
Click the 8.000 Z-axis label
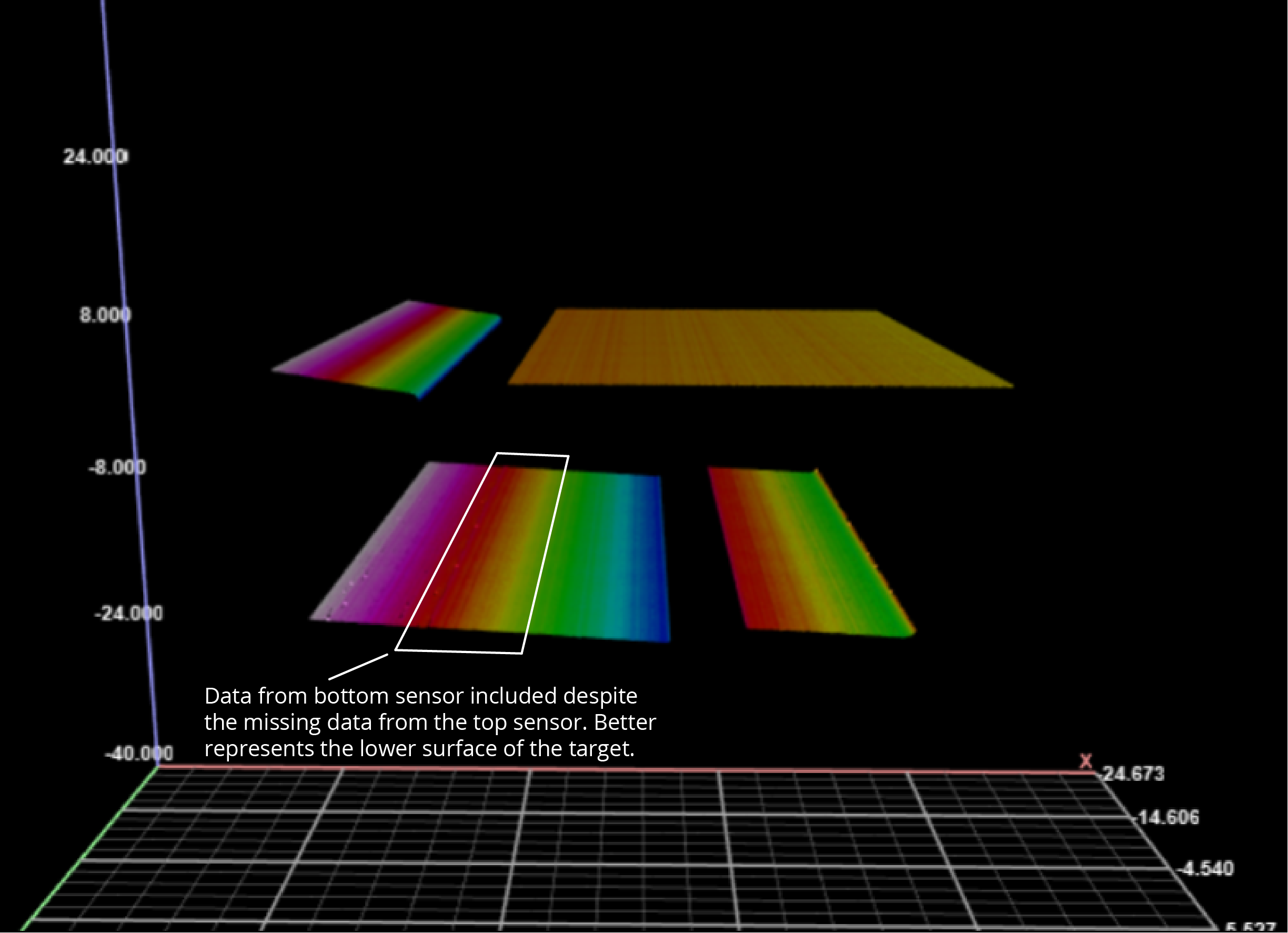tap(105, 315)
